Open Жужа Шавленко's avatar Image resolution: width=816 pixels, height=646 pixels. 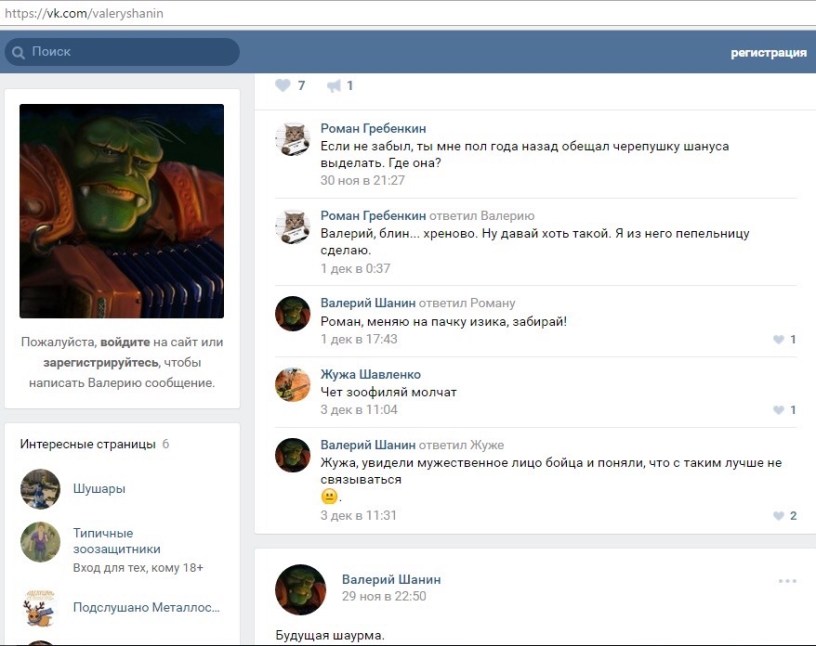coord(292,384)
